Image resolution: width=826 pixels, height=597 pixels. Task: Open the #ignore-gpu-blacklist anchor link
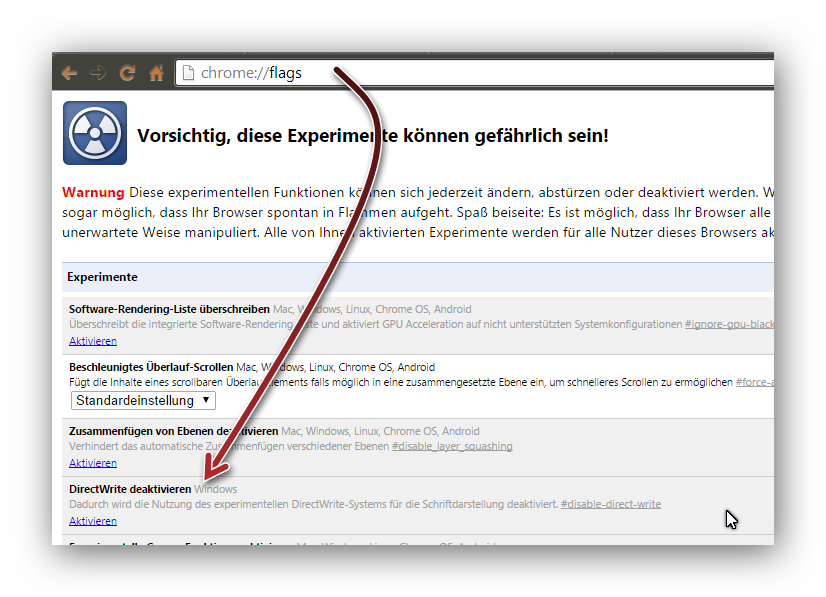(729, 324)
